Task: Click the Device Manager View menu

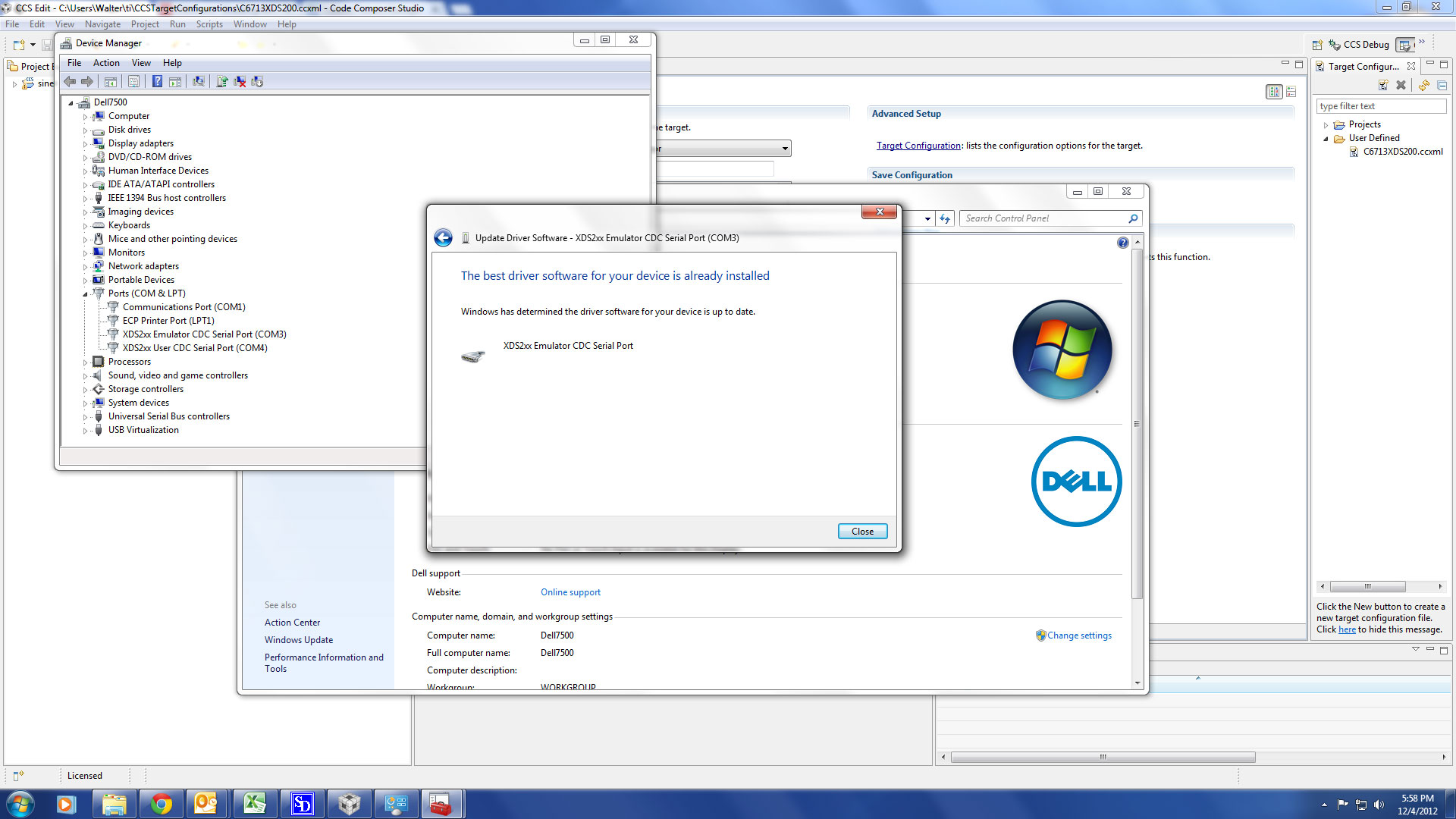Action: click(x=140, y=62)
